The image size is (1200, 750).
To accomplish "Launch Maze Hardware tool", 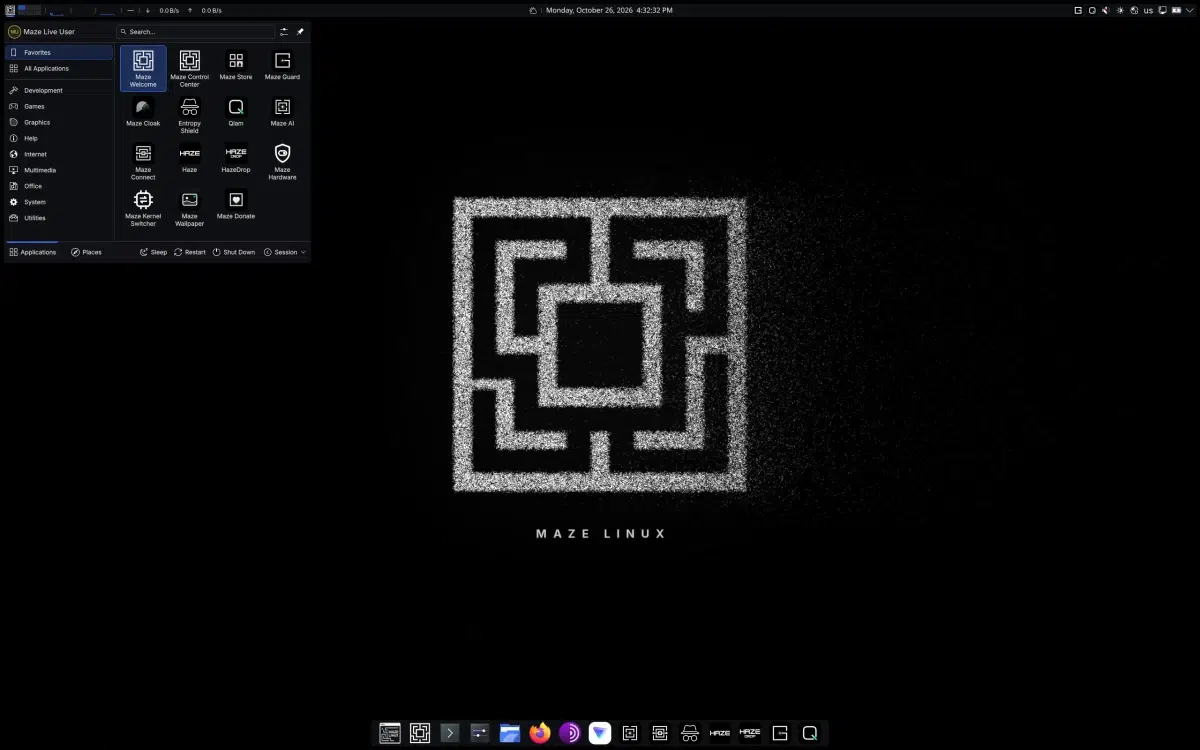I will pos(282,161).
